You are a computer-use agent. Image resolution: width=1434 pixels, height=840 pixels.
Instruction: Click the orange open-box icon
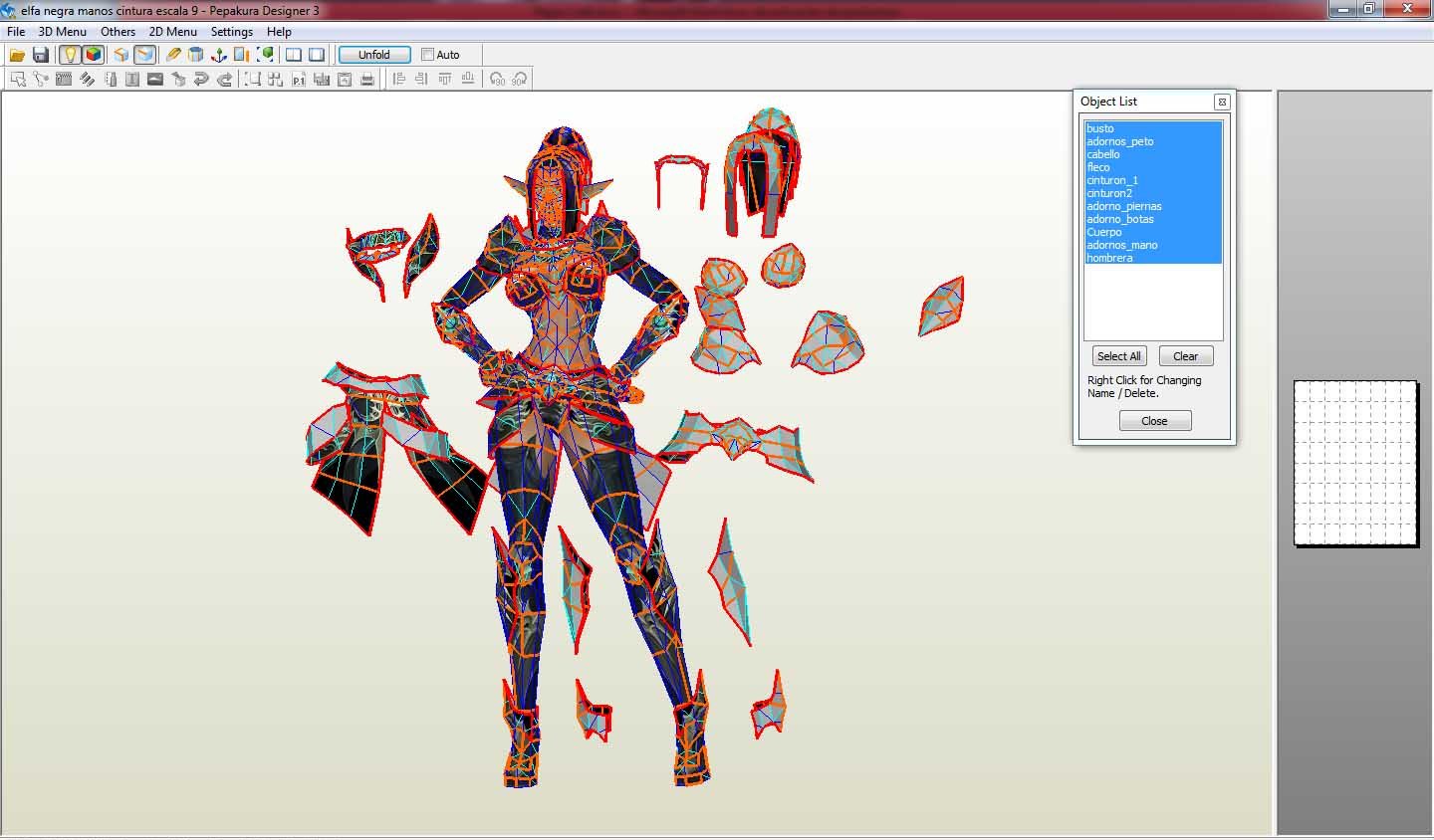[x=120, y=55]
